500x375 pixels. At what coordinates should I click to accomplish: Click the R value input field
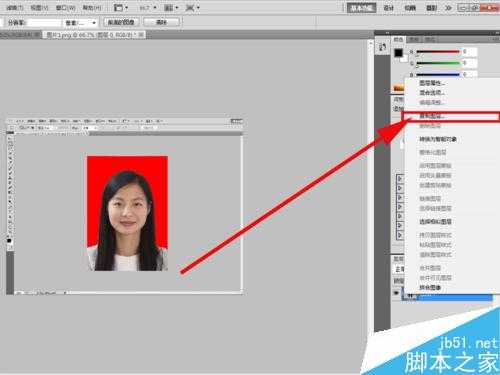point(469,52)
